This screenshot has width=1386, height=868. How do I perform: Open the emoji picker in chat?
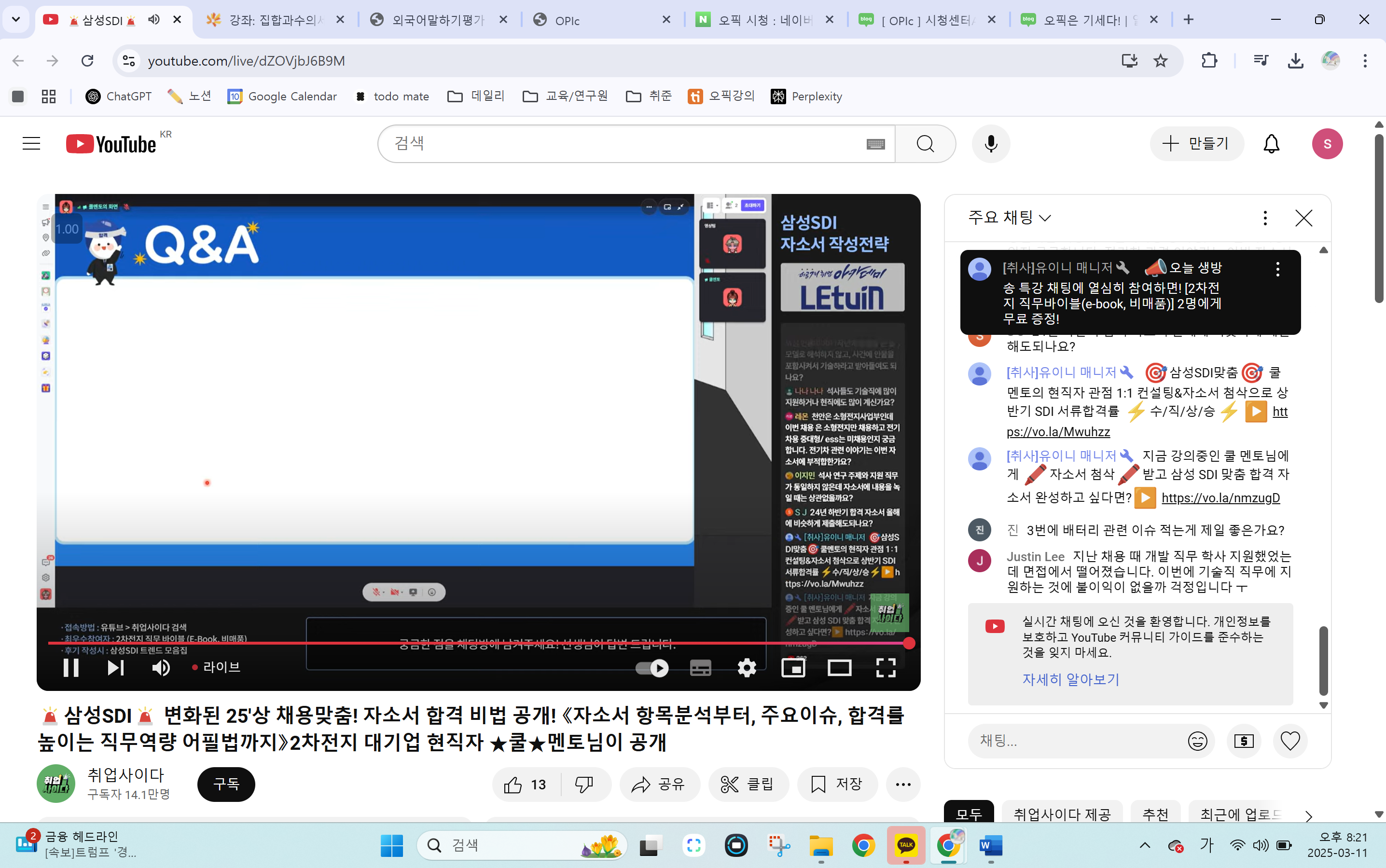click(1197, 741)
